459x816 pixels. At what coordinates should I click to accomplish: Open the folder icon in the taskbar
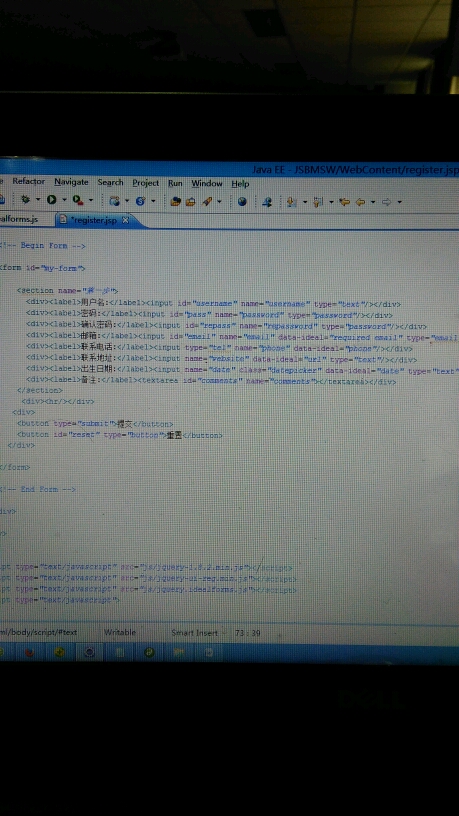[180, 652]
